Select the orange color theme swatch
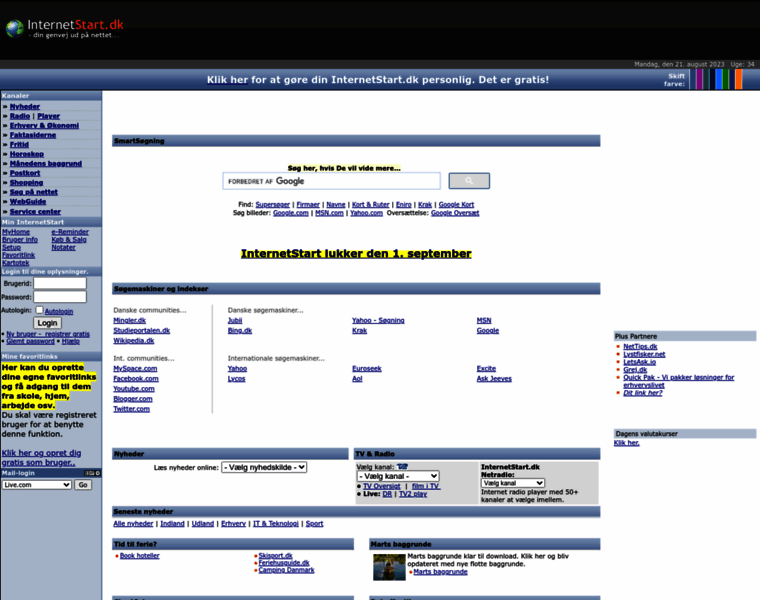 (x=738, y=79)
